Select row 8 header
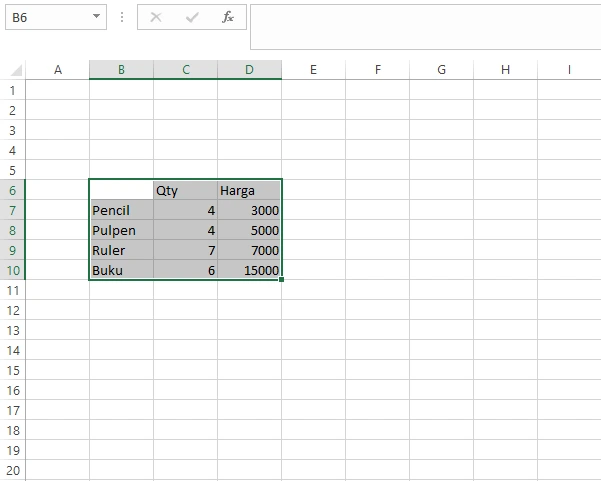601x481 pixels. [13, 230]
